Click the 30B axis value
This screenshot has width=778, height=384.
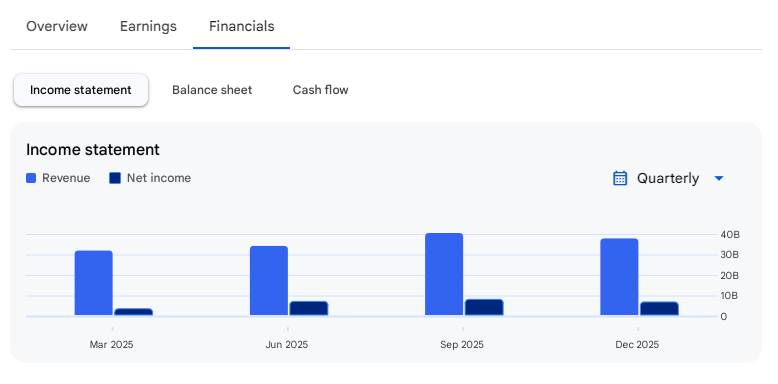[x=730, y=255]
